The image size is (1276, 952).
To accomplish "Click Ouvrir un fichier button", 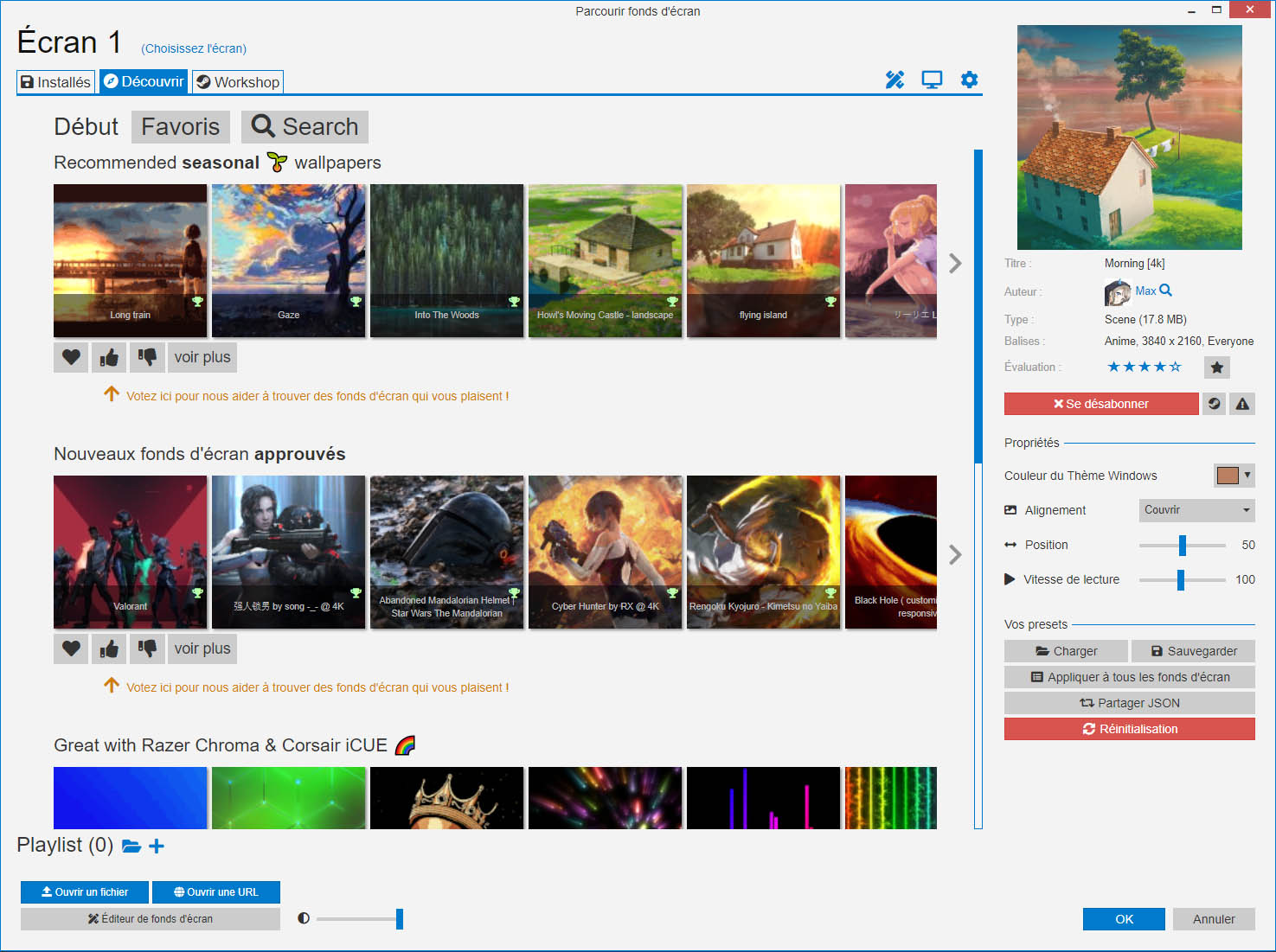I will tap(85, 892).
